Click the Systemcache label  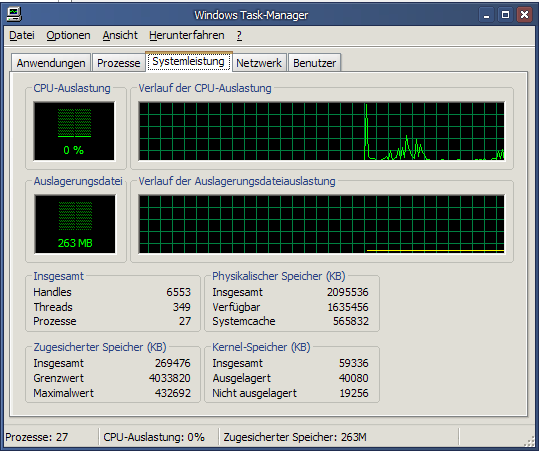click(x=244, y=321)
